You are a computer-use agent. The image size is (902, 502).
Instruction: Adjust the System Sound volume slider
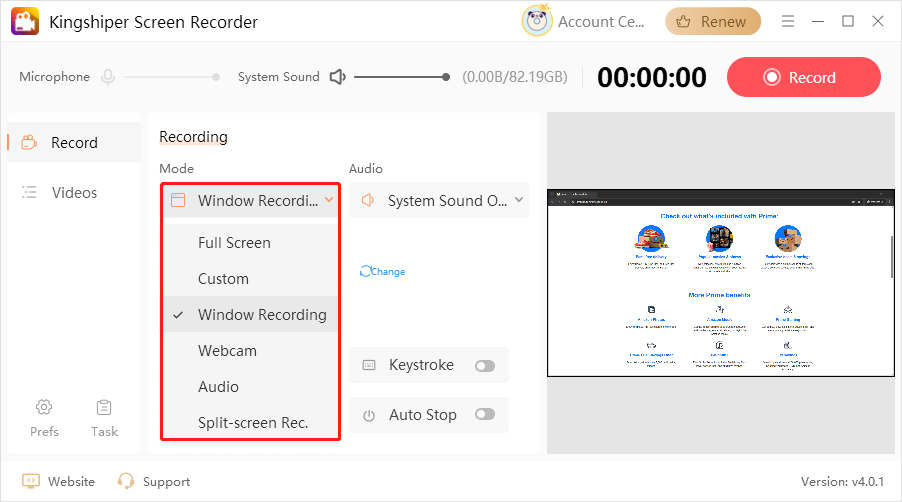[x=402, y=76]
